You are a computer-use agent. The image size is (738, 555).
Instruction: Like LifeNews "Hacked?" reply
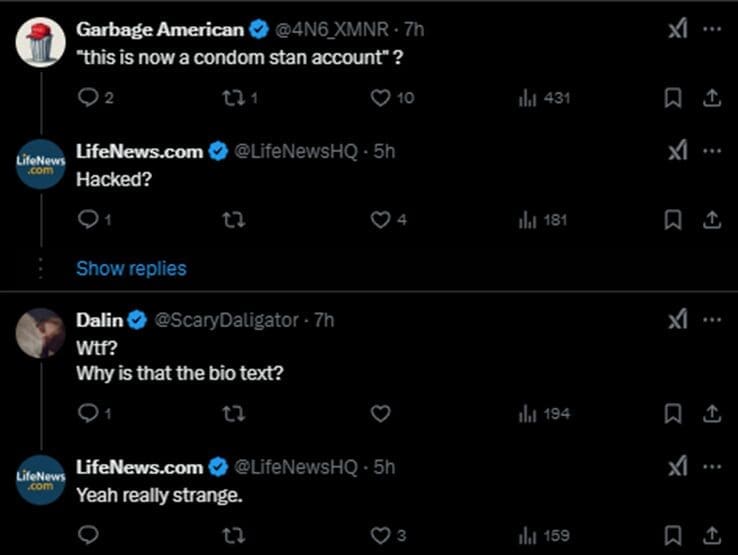[x=380, y=220]
